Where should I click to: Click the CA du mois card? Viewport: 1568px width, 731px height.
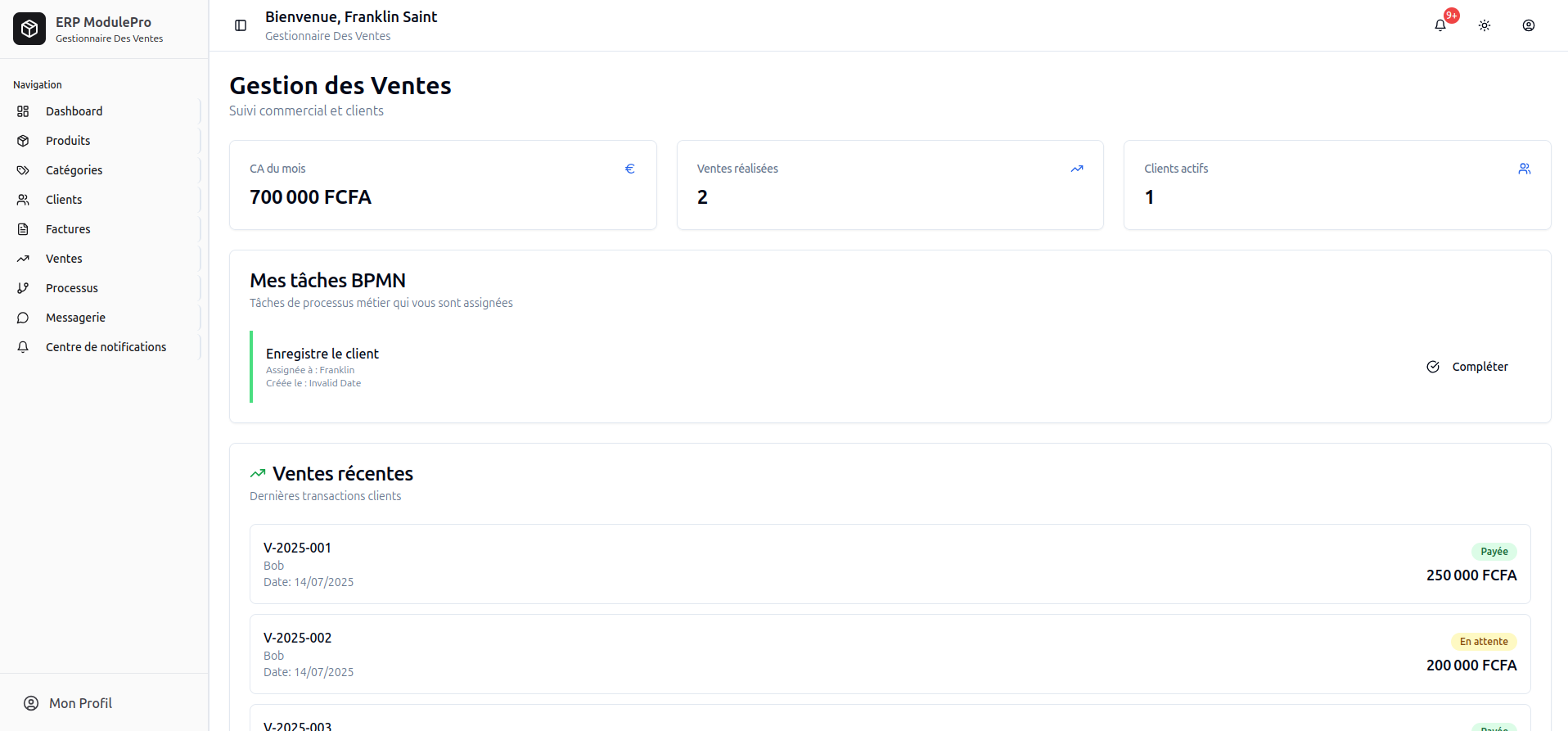click(x=443, y=185)
